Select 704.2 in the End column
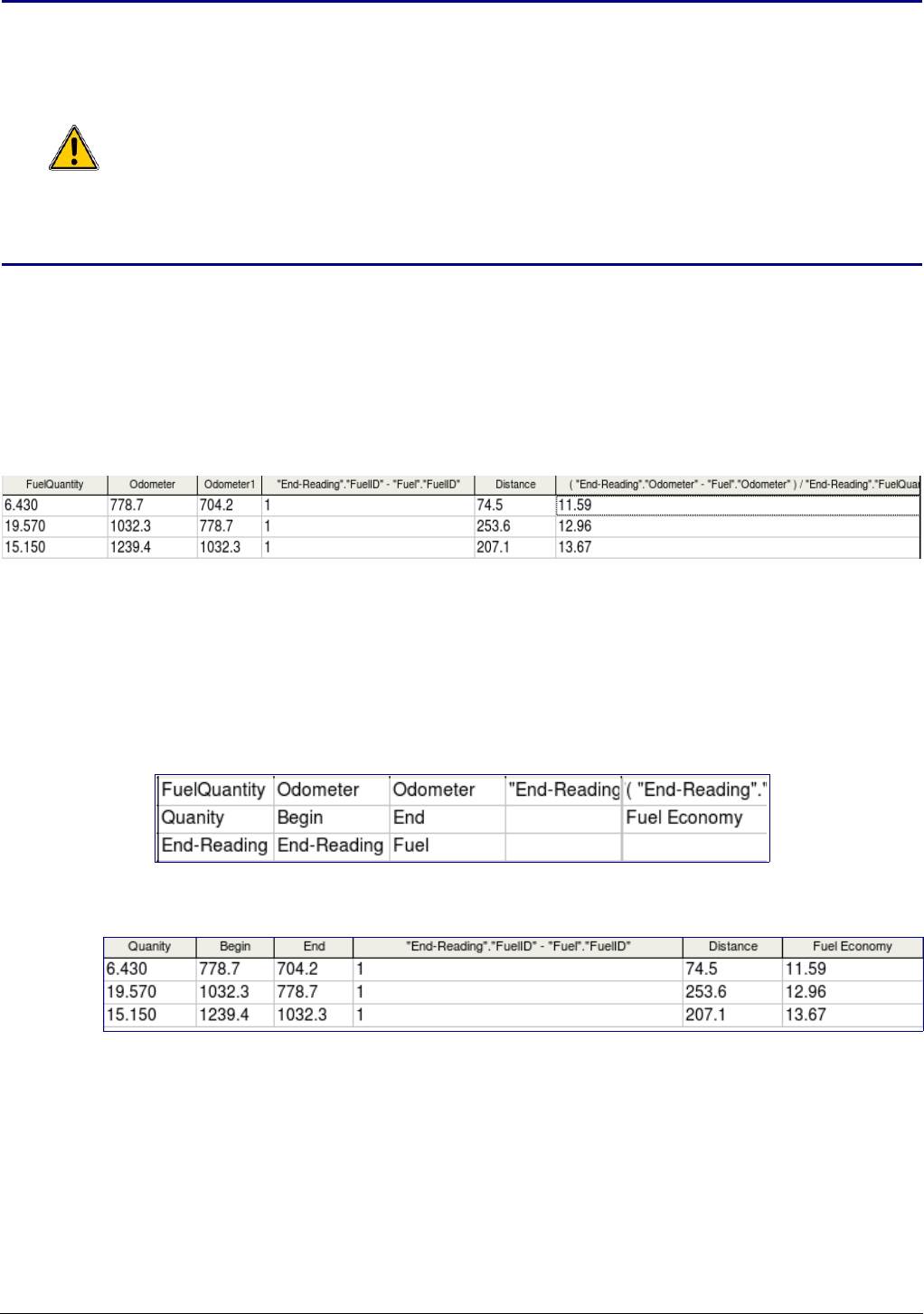Screen dimensions: 924x1314 coord(297,969)
